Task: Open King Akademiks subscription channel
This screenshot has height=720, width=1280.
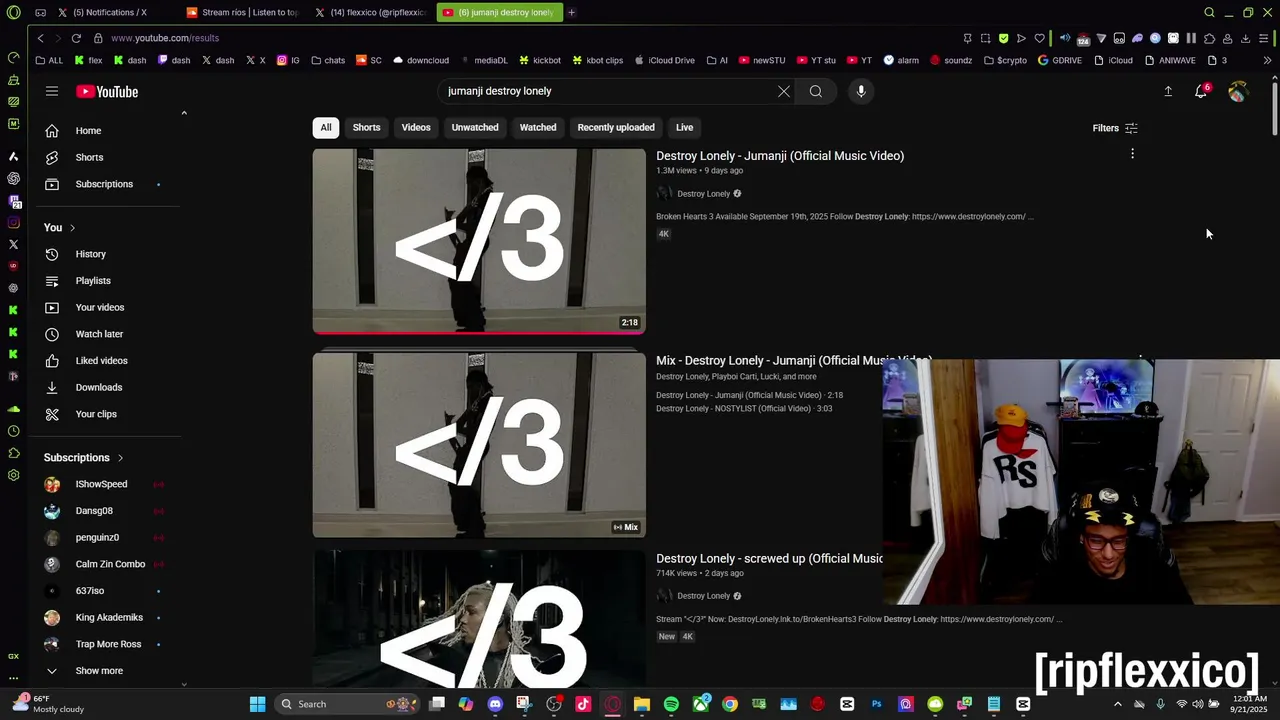Action: tap(108, 618)
